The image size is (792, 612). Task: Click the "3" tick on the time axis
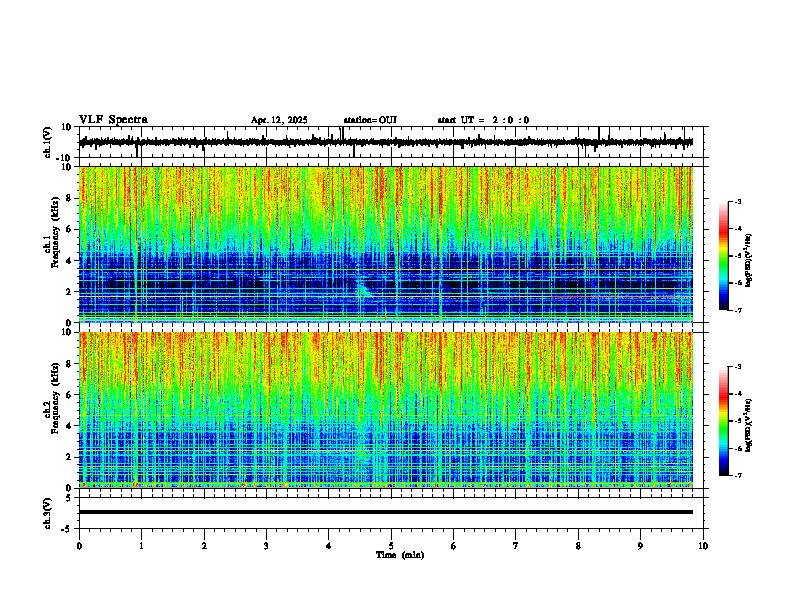(x=266, y=546)
